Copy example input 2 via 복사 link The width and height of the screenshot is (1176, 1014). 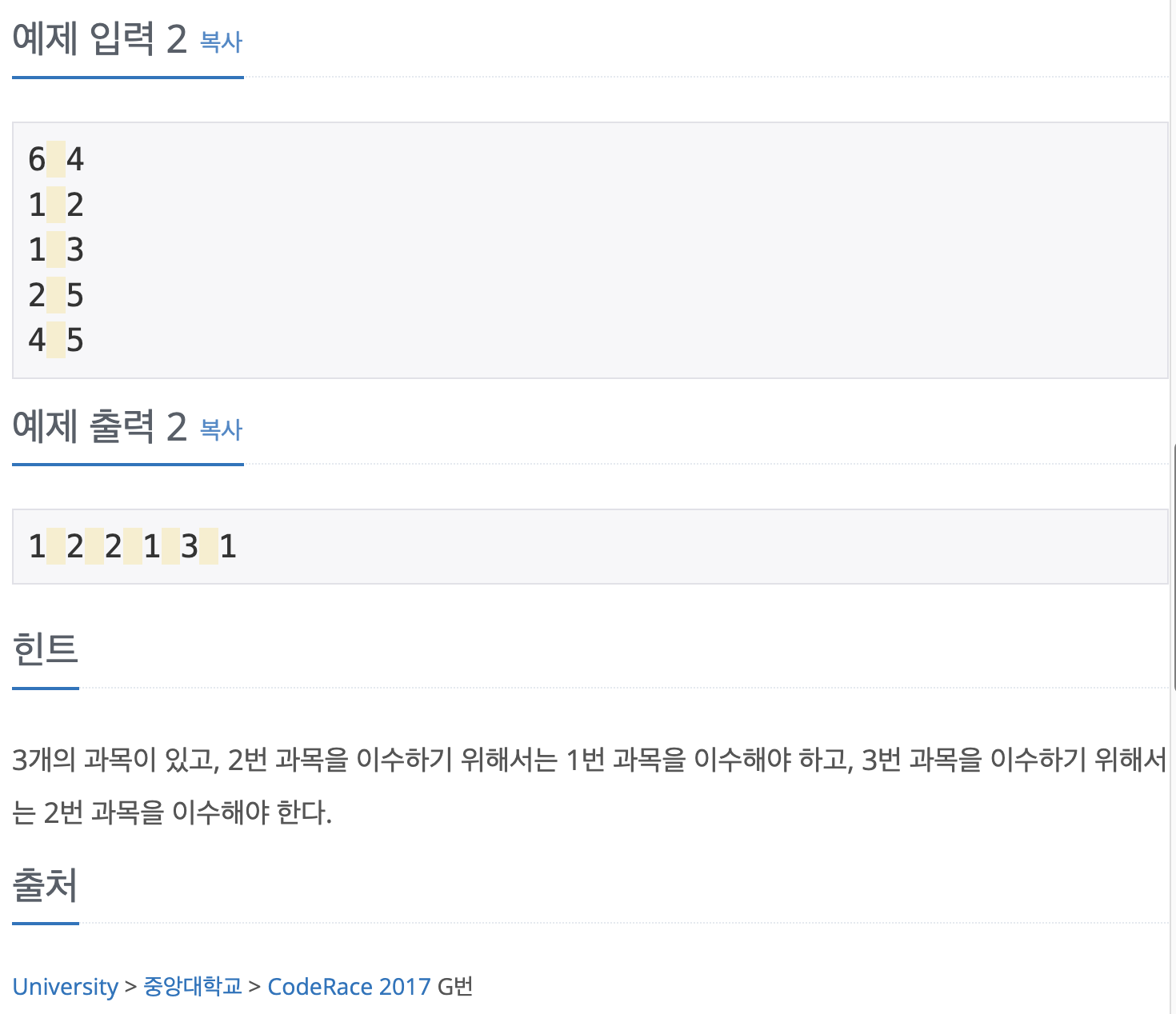(221, 42)
